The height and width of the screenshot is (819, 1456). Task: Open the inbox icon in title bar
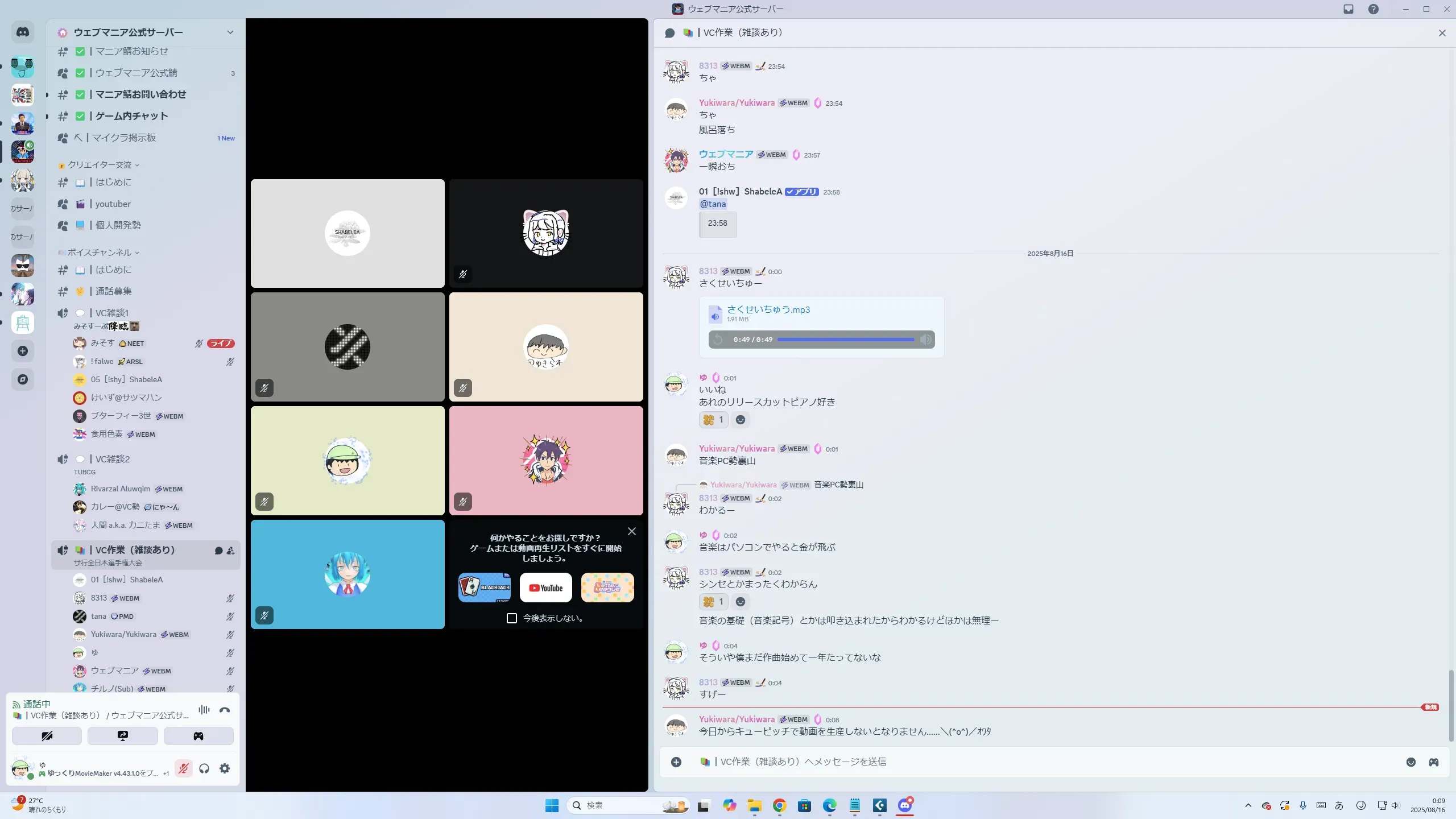pos(1349,9)
